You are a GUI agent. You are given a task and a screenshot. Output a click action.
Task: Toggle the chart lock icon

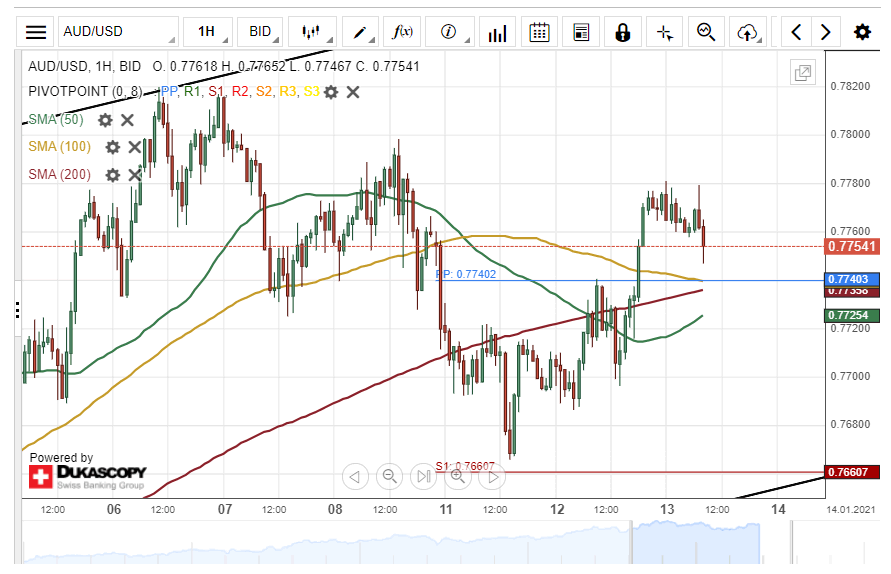[623, 32]
